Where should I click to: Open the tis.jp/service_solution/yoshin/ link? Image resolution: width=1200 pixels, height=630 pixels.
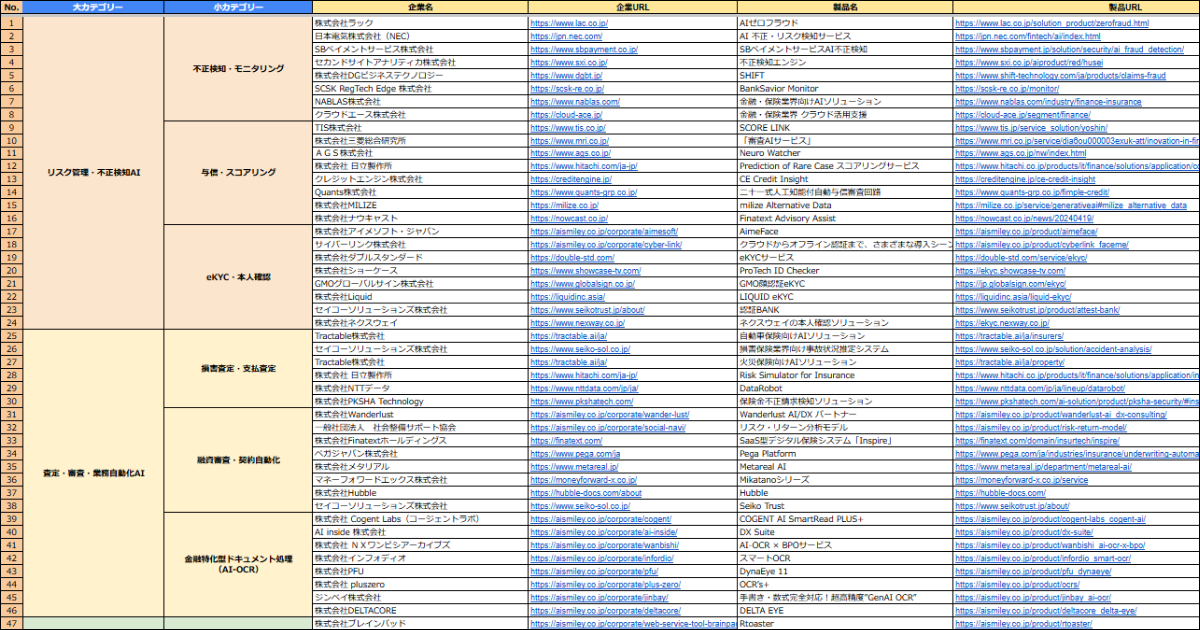click(1031, 128)
